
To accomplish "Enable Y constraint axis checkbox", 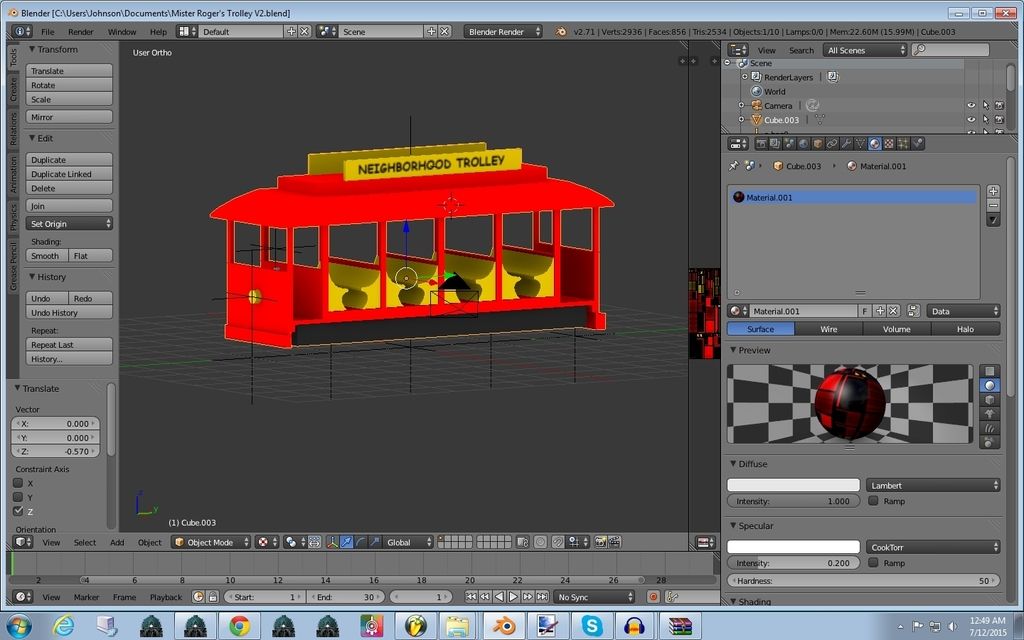I will [x=18, y=497].
